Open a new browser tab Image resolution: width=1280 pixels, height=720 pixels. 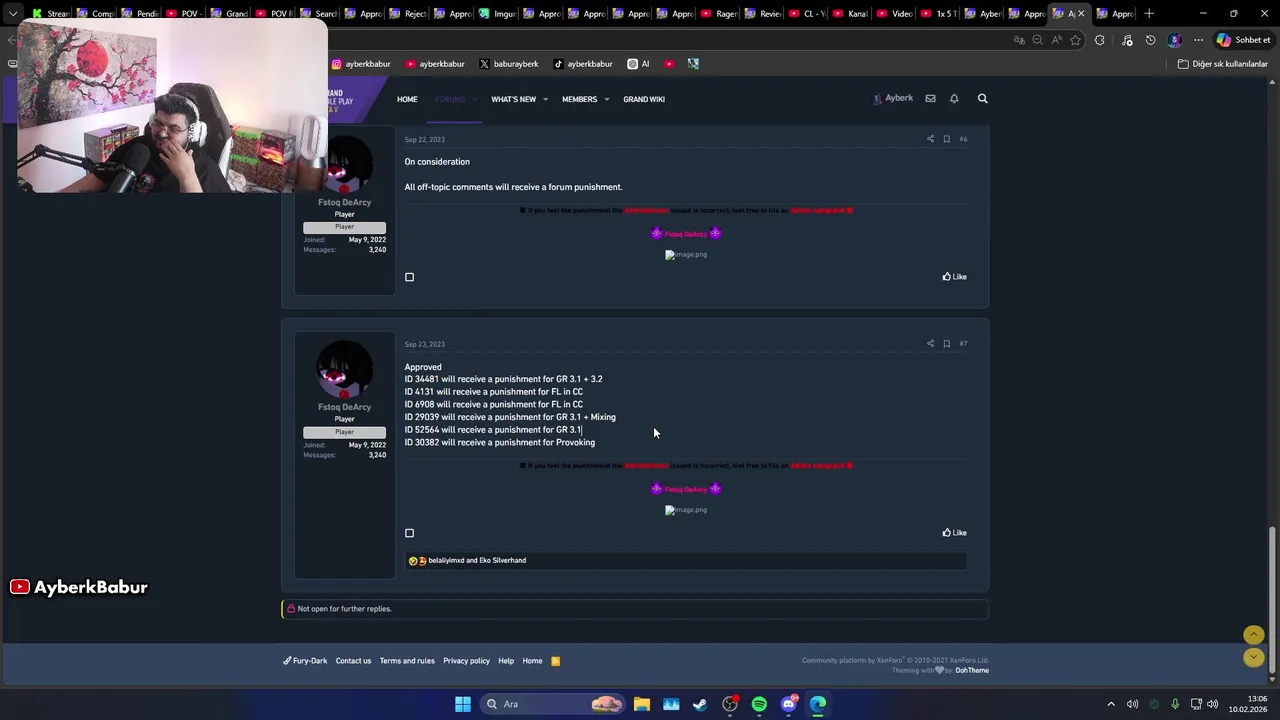pos(1149,14)
